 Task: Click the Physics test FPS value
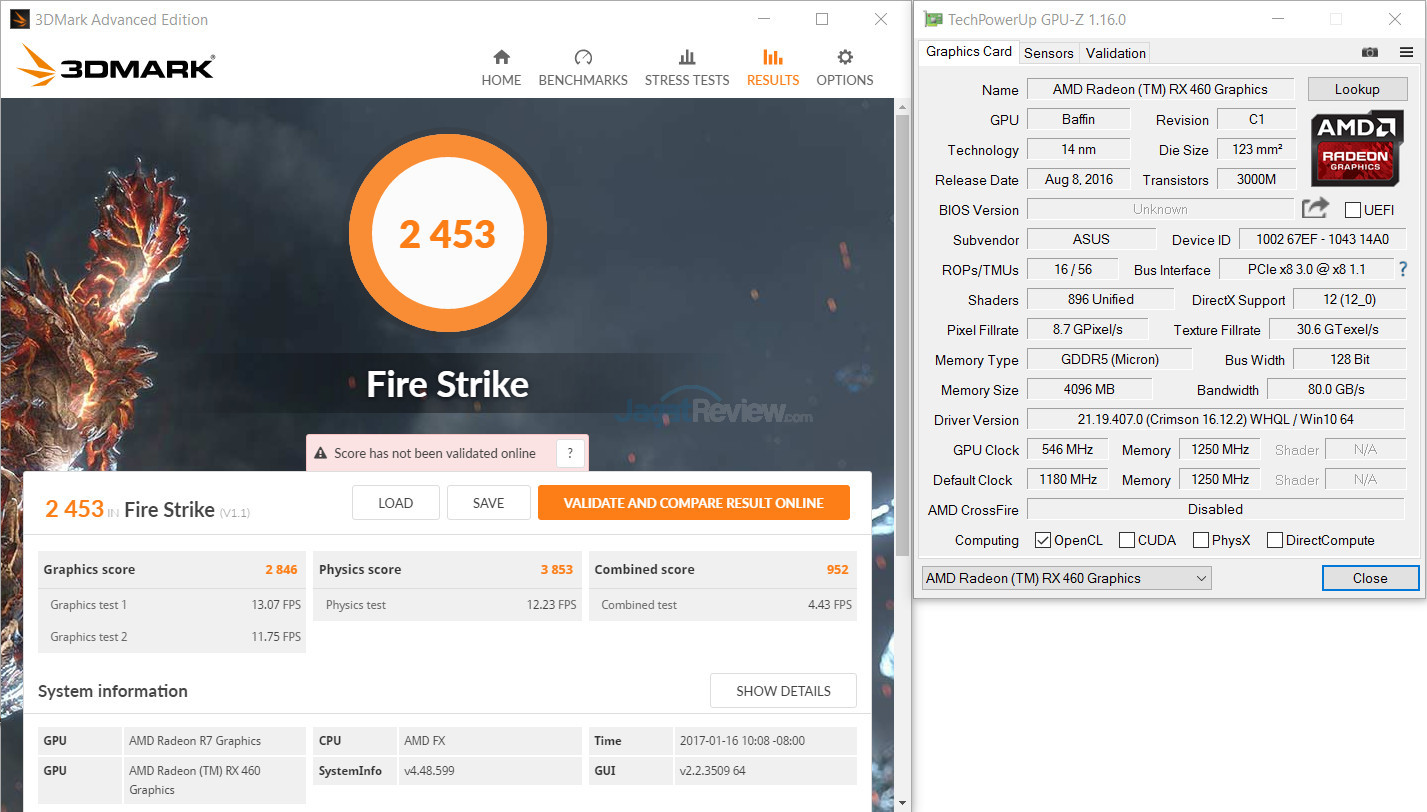click(552, 605)
